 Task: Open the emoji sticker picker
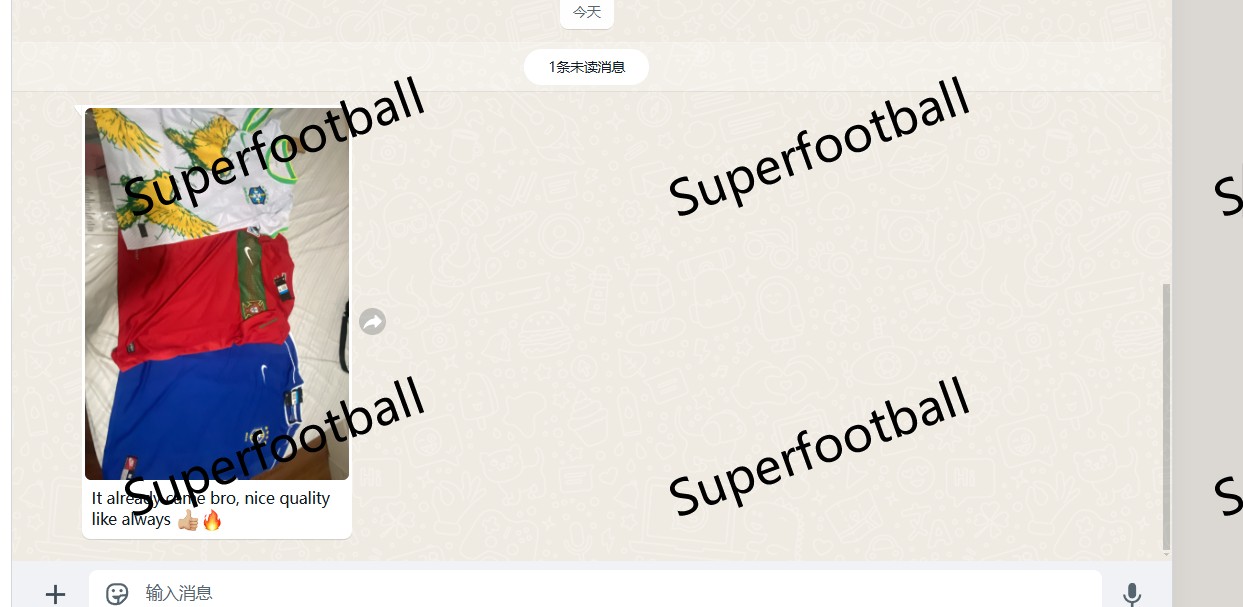[x=117, y=593]
